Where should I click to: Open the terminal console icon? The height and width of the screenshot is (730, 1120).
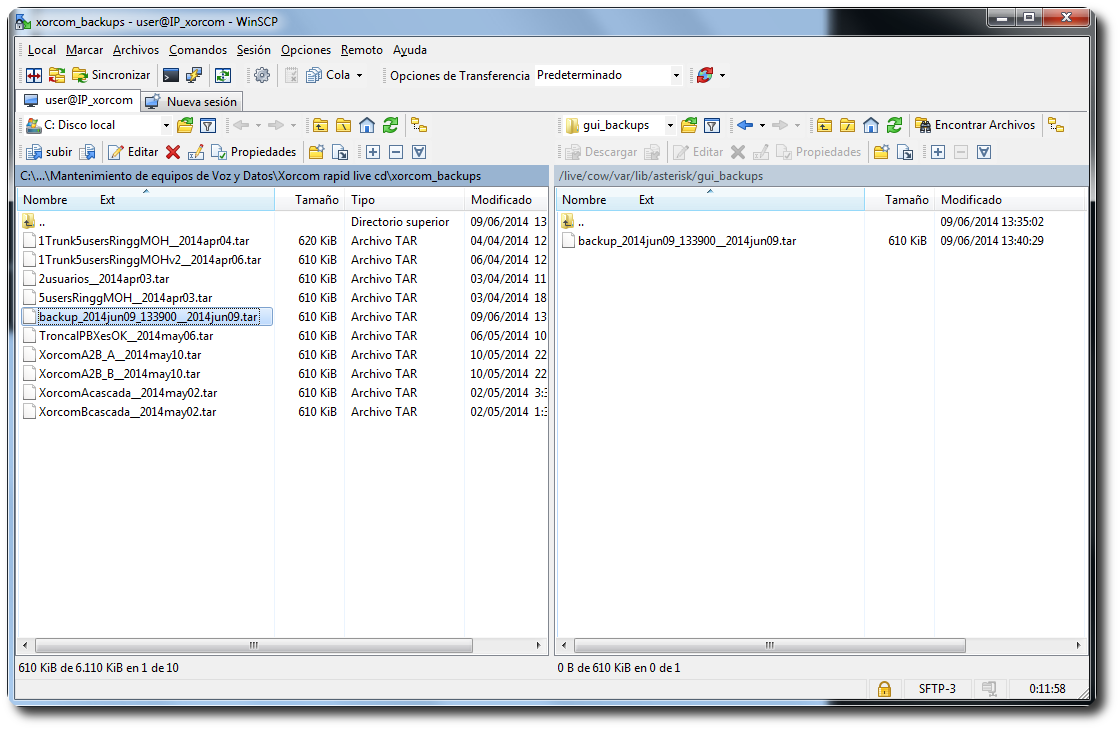[x=171, y=75]
